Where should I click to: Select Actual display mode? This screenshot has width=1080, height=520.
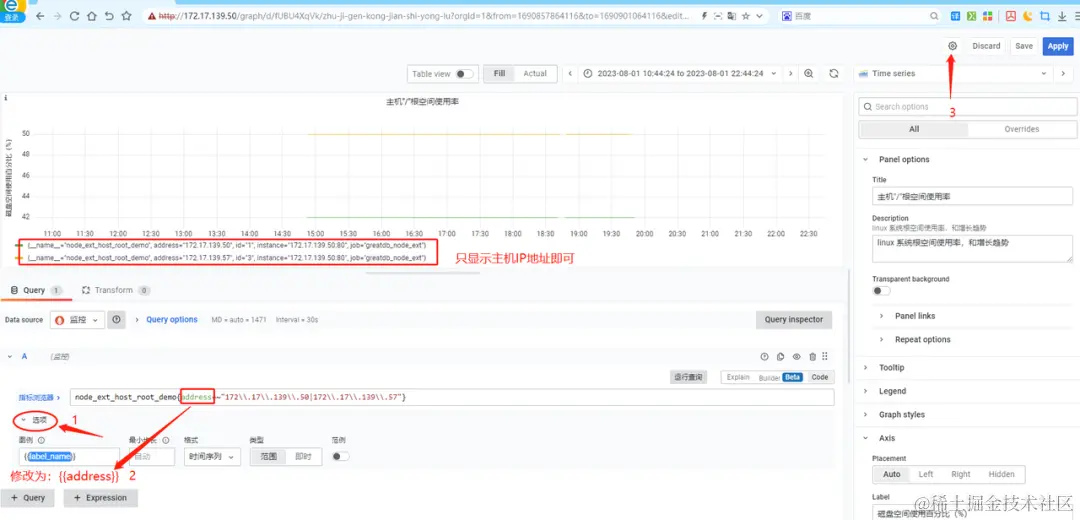tap(535, 74)
